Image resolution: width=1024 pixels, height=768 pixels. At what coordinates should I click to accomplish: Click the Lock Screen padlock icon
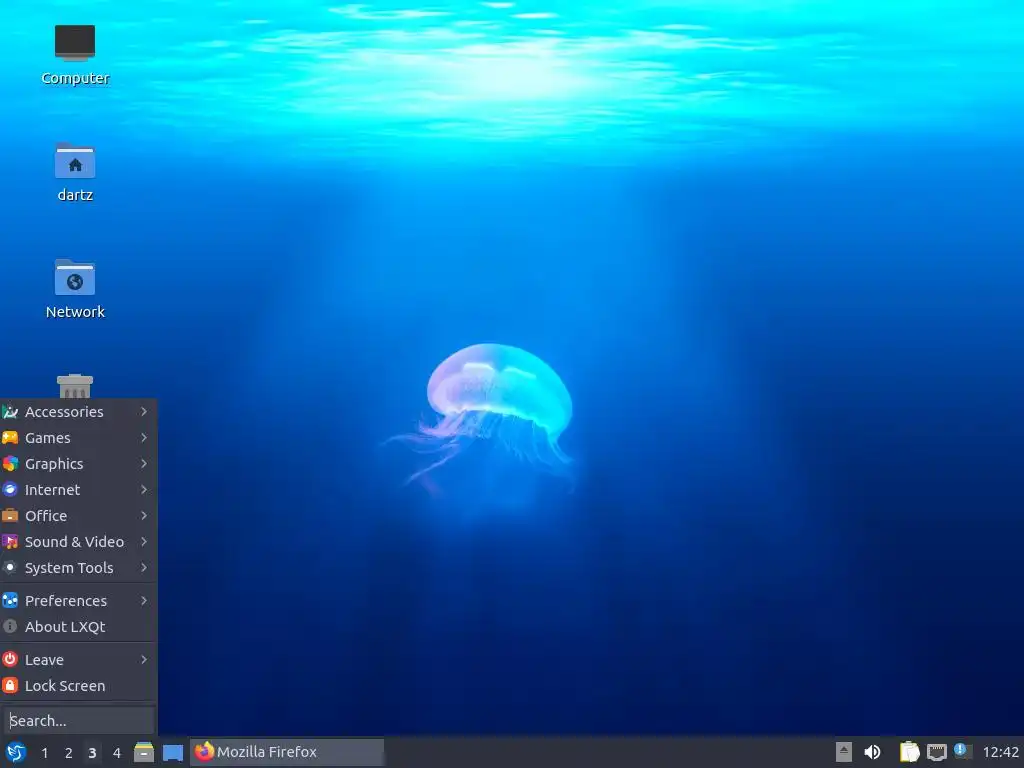pos(10,686)
